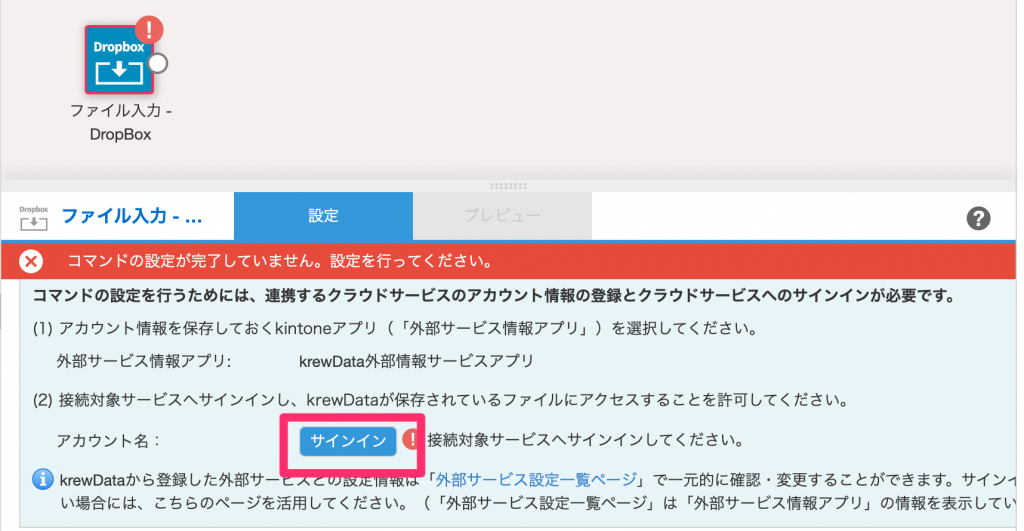This screenshot has width=1024, height=531.
Task: Click the ファイル入力 - DropBox node label
Action: pos(121,122)
